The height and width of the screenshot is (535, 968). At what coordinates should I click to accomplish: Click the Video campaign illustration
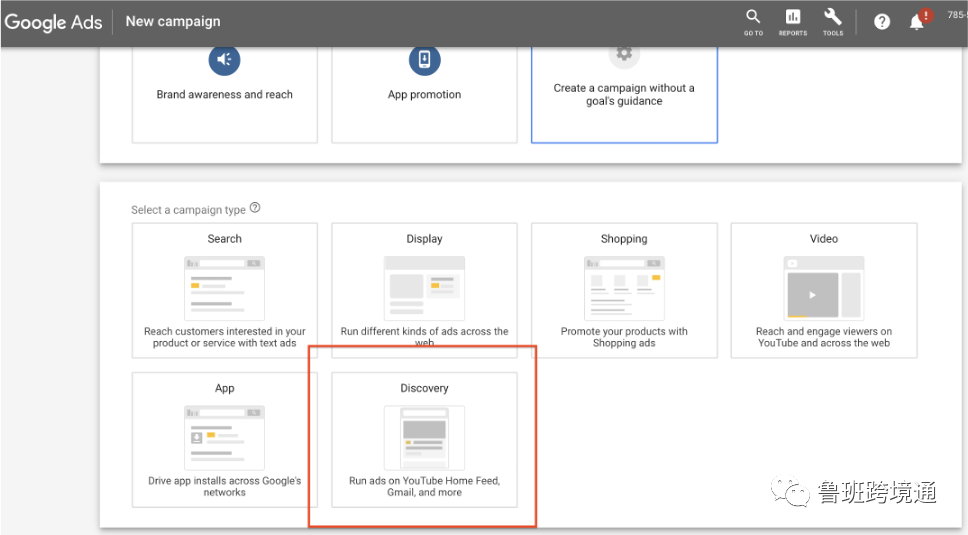point(824,288)
